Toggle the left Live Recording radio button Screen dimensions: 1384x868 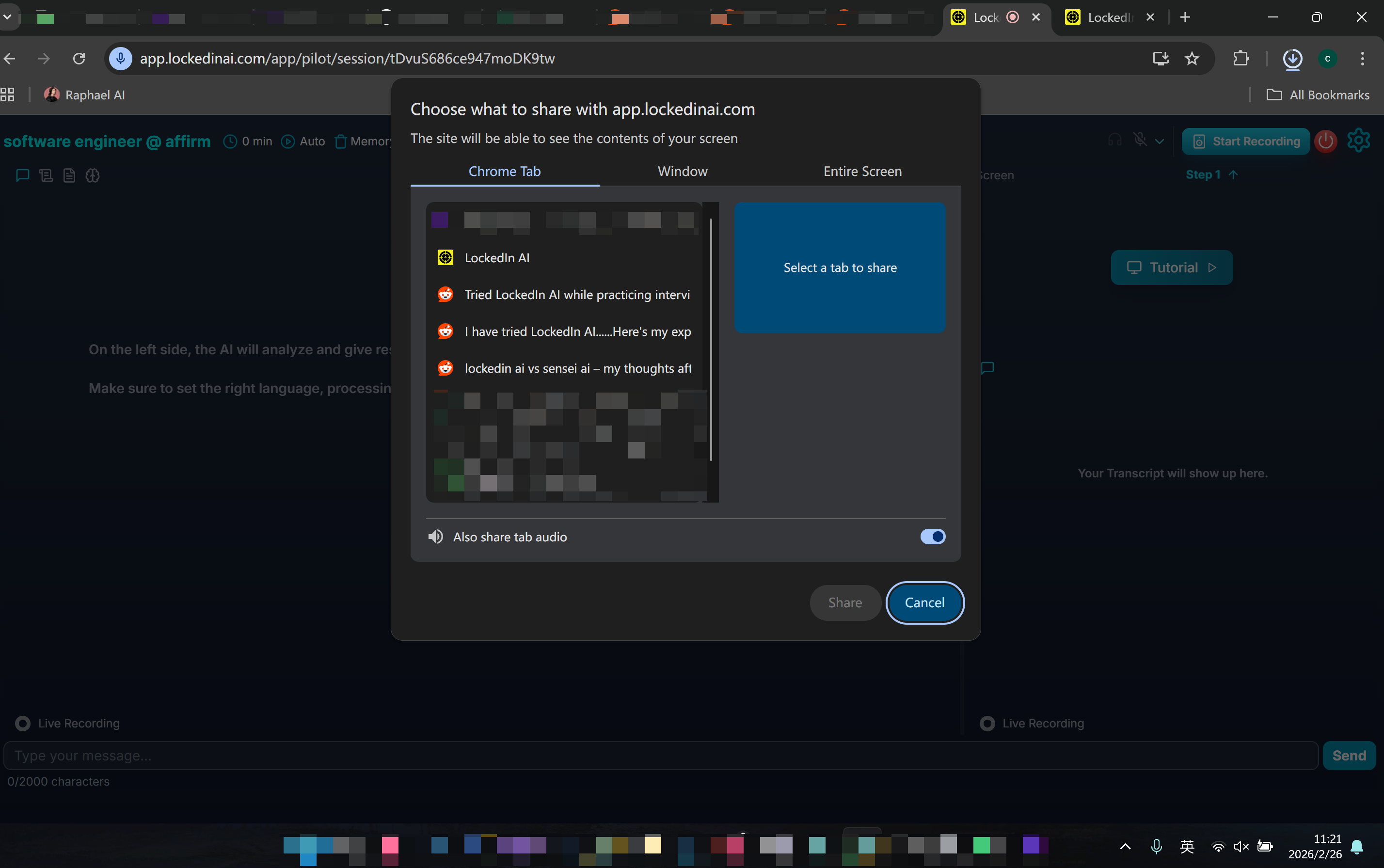(22, 723)
